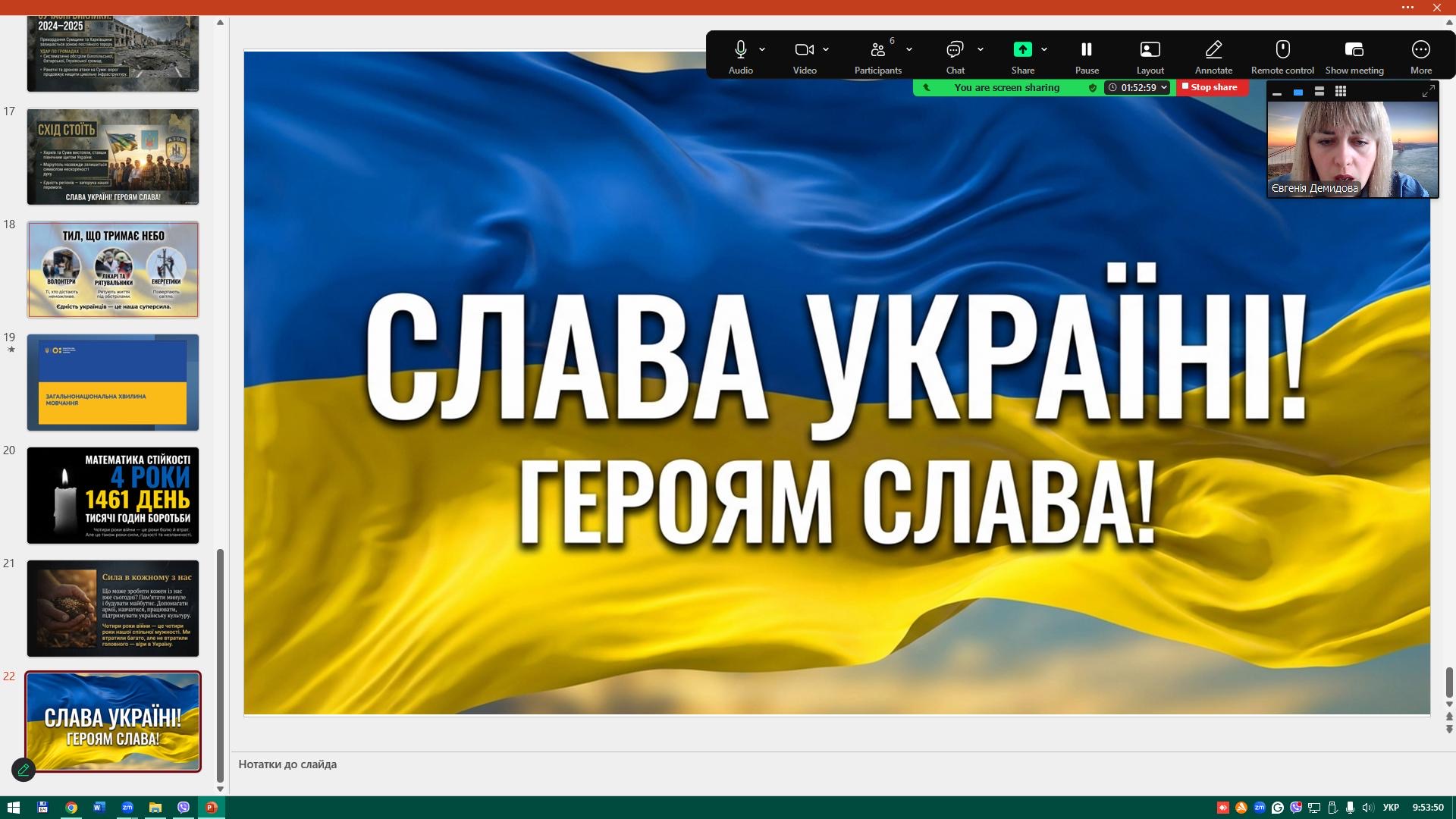Switch to single-speaker video view
Image resolution: width=1456 pixels, height=819 pixels.
click(1298, 91)
